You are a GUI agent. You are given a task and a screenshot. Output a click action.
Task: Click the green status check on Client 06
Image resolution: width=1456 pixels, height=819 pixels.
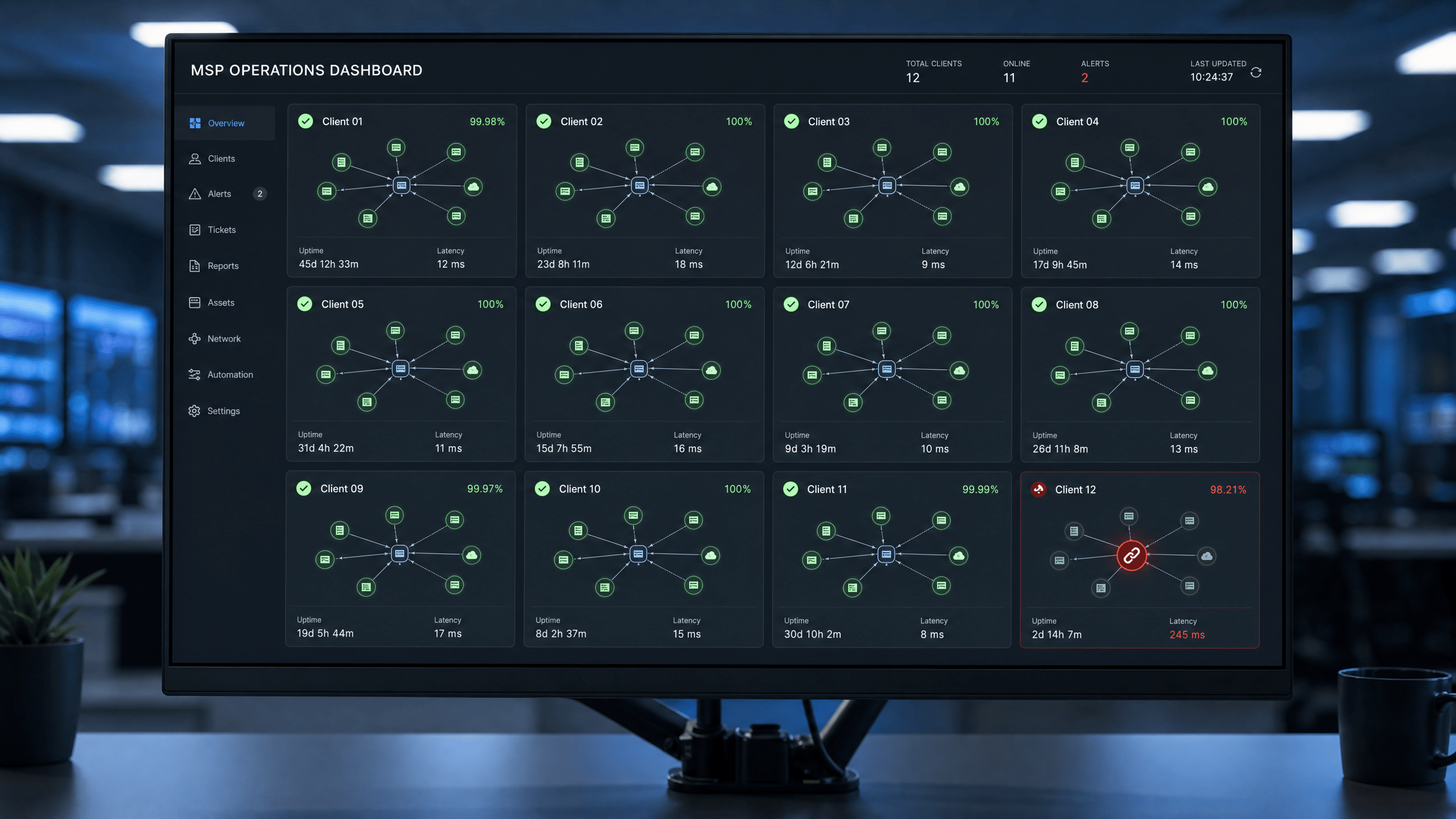point(543,304)
